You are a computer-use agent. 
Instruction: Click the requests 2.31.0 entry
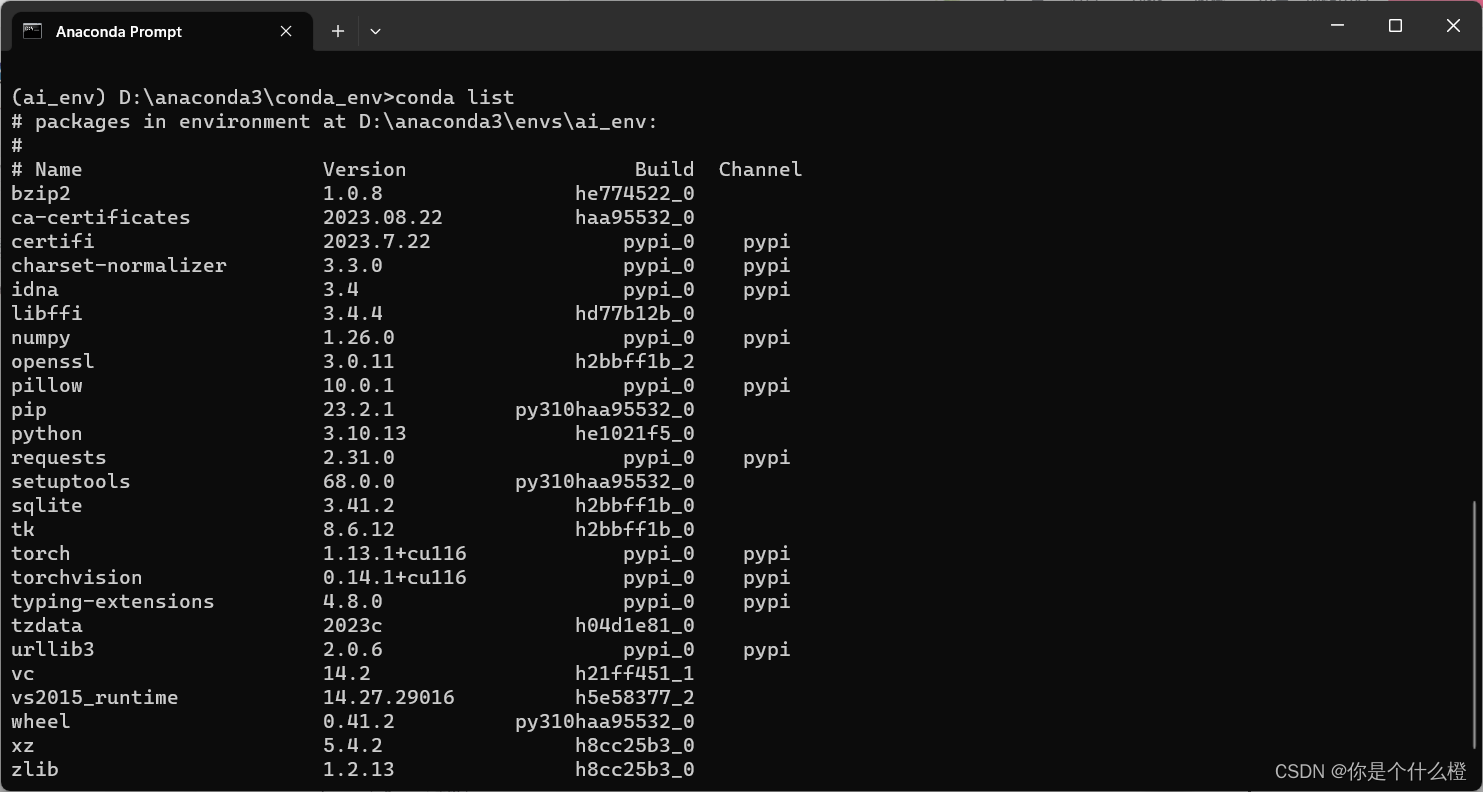pos(58,457)
